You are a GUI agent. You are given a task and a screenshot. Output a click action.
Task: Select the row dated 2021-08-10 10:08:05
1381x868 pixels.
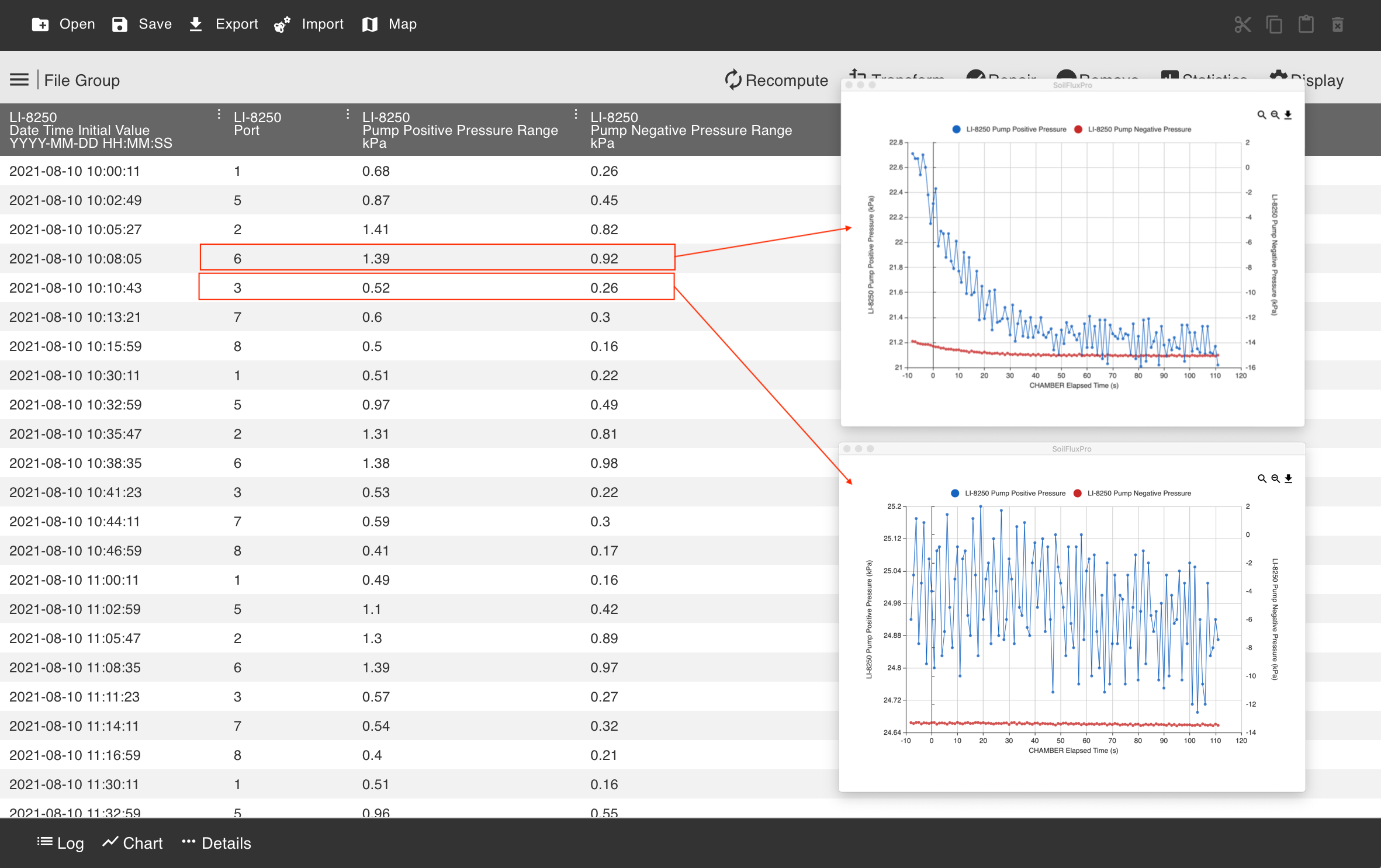[420, 259]
